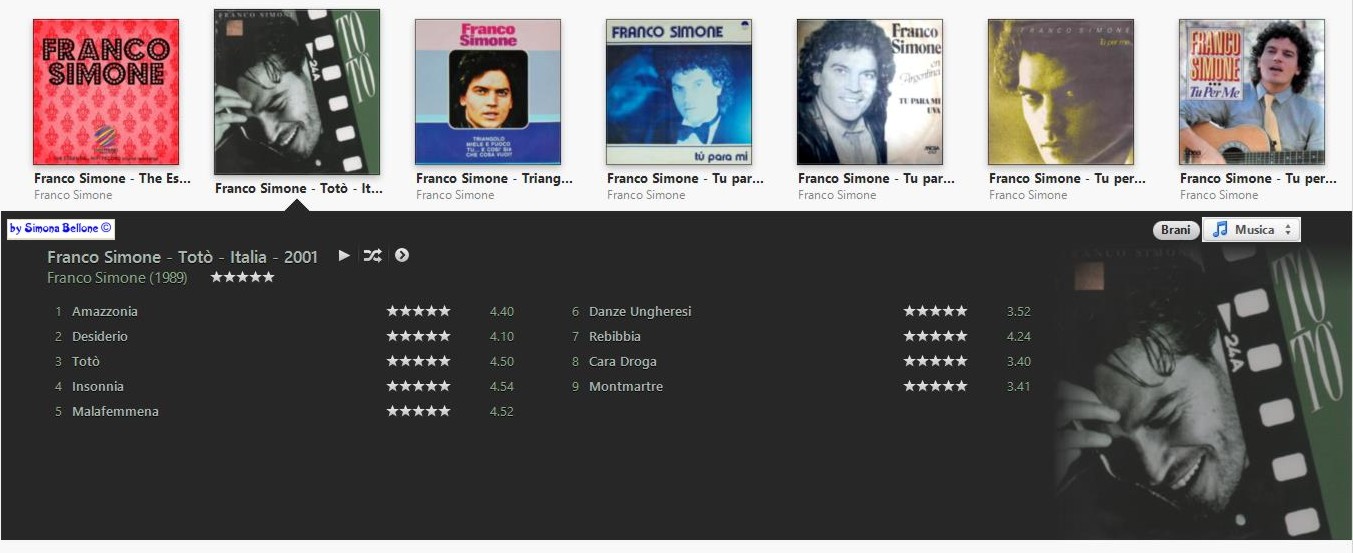
Task: Select the track Montmartre
Action: click(626, 386)
